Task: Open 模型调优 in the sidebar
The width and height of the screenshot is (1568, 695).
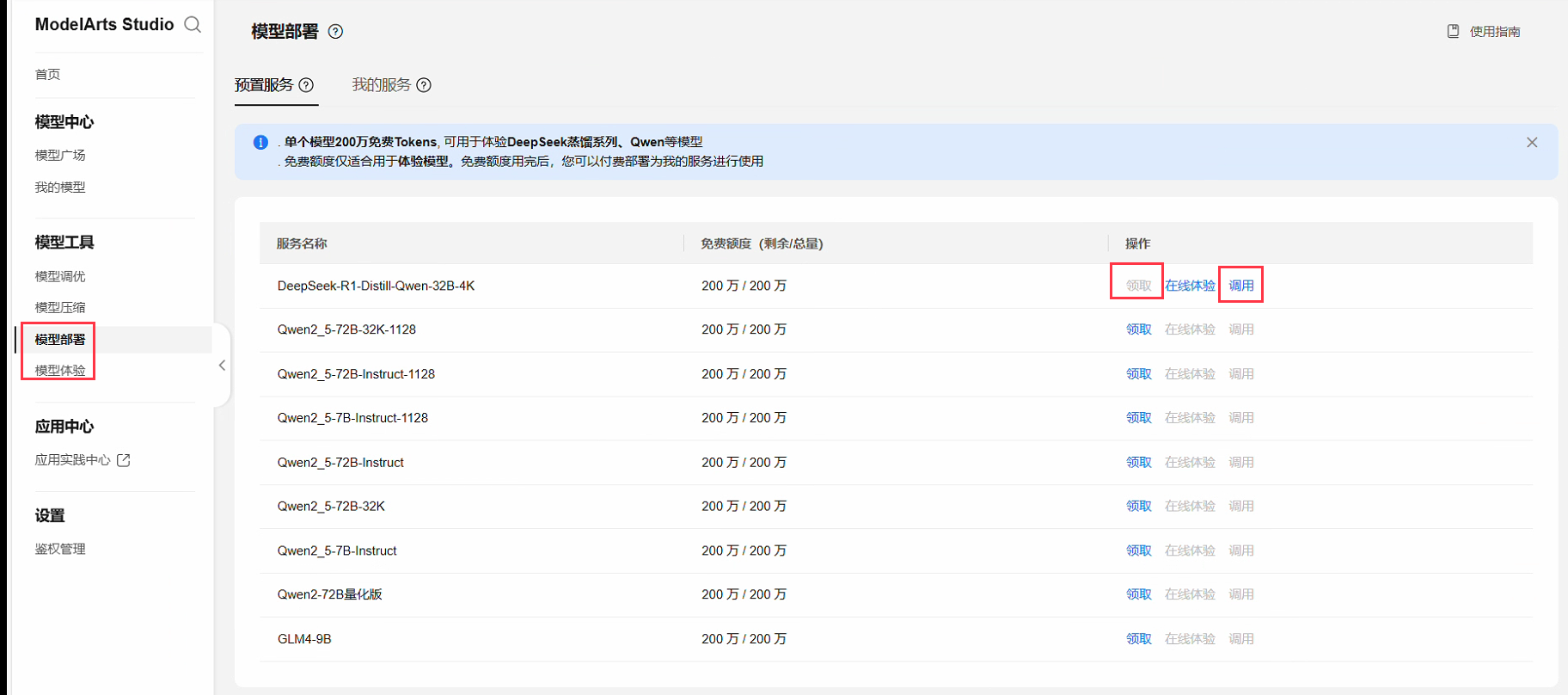Action: (x=60, y=277)
